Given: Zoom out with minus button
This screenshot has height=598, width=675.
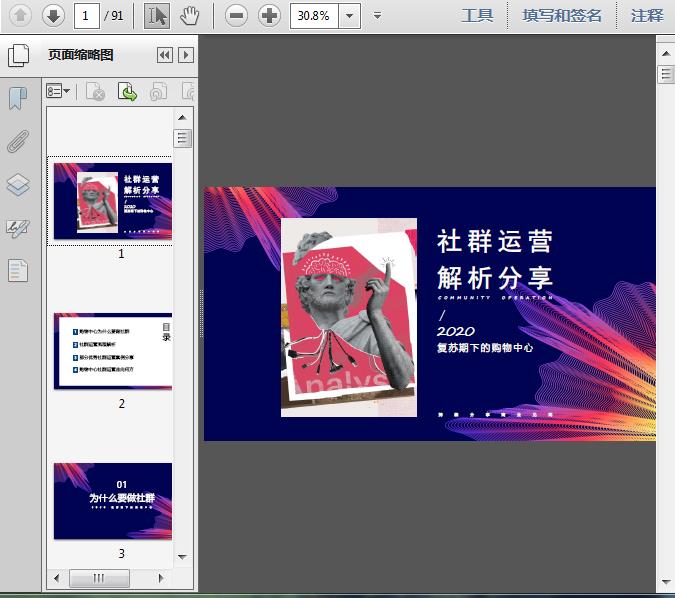Looking at the screenshot, I should click(x=236, y=16).
